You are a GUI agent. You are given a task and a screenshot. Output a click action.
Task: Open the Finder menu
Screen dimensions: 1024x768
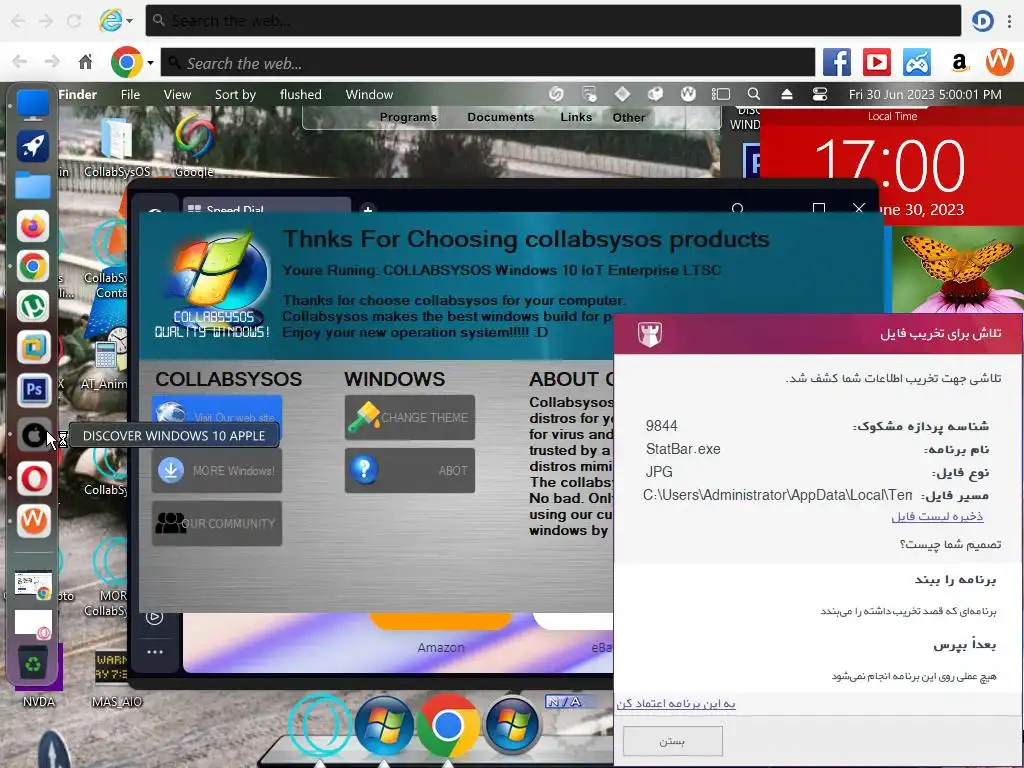pos(77,94)
